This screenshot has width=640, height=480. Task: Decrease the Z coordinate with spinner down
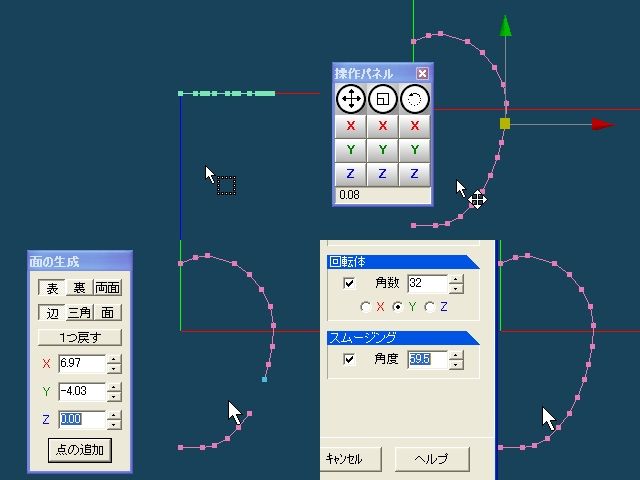click(x=114, y=424)
